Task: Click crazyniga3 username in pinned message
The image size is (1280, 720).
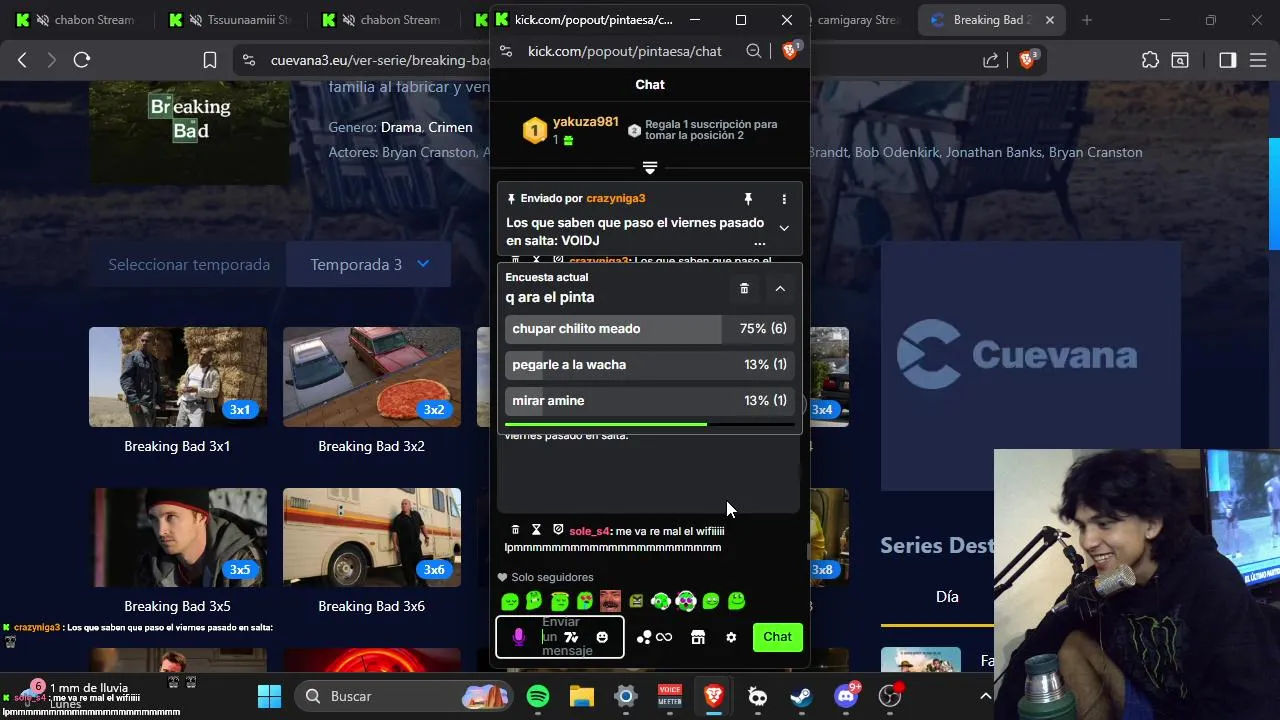Action: pyautogui.click(x=615, y=199)
